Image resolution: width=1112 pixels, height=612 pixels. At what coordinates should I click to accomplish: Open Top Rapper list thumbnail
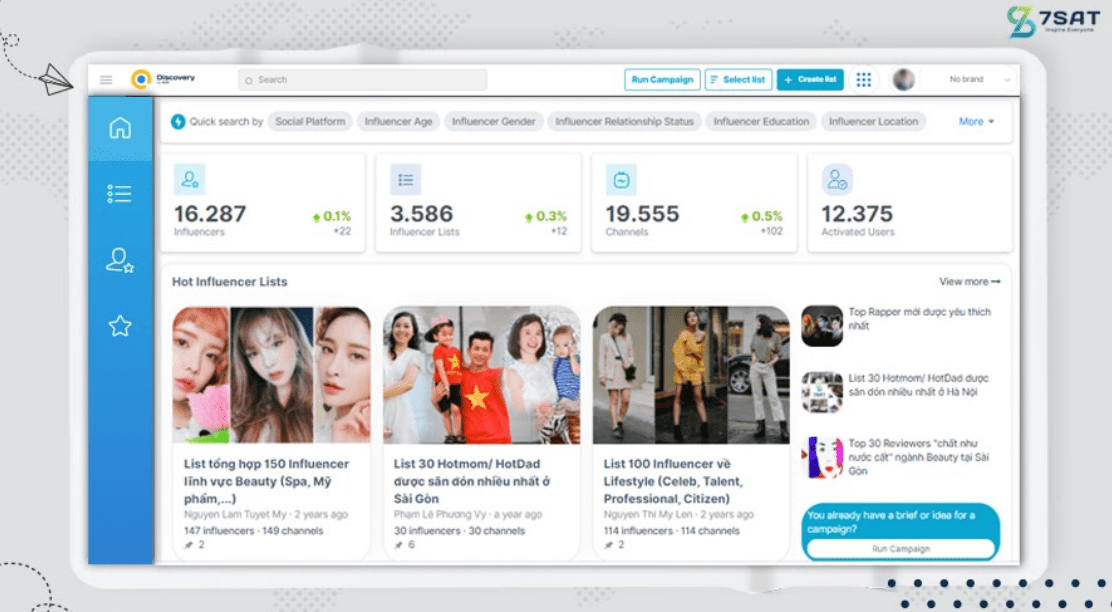[822, 326]
